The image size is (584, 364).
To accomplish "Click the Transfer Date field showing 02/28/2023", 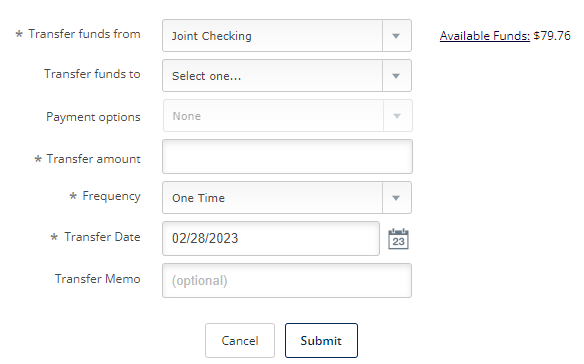I will point(271,238).
